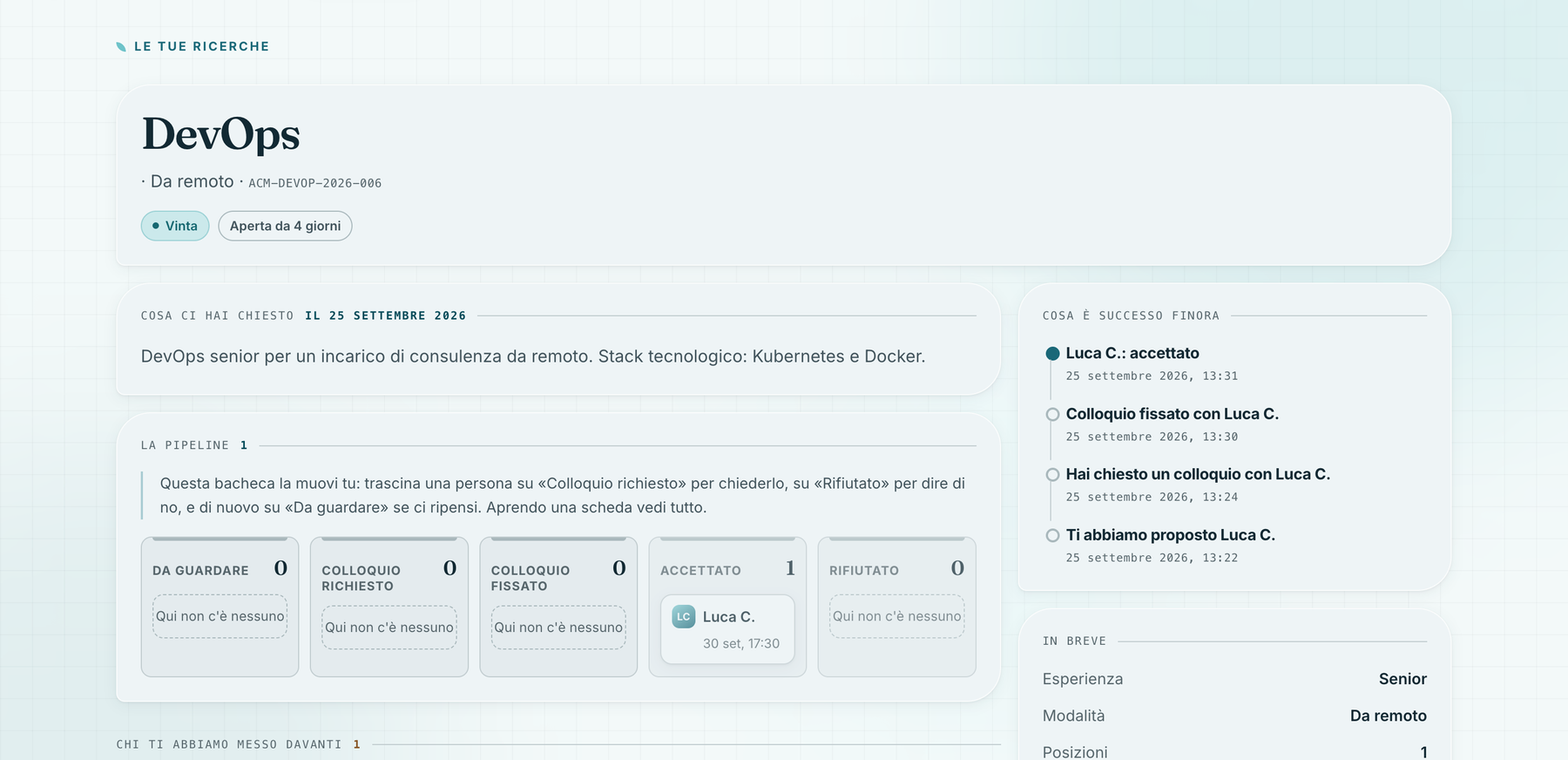Click the LA PIPELINE section heading
Viewport: 1568px width, 760px height.
[185, 445]
